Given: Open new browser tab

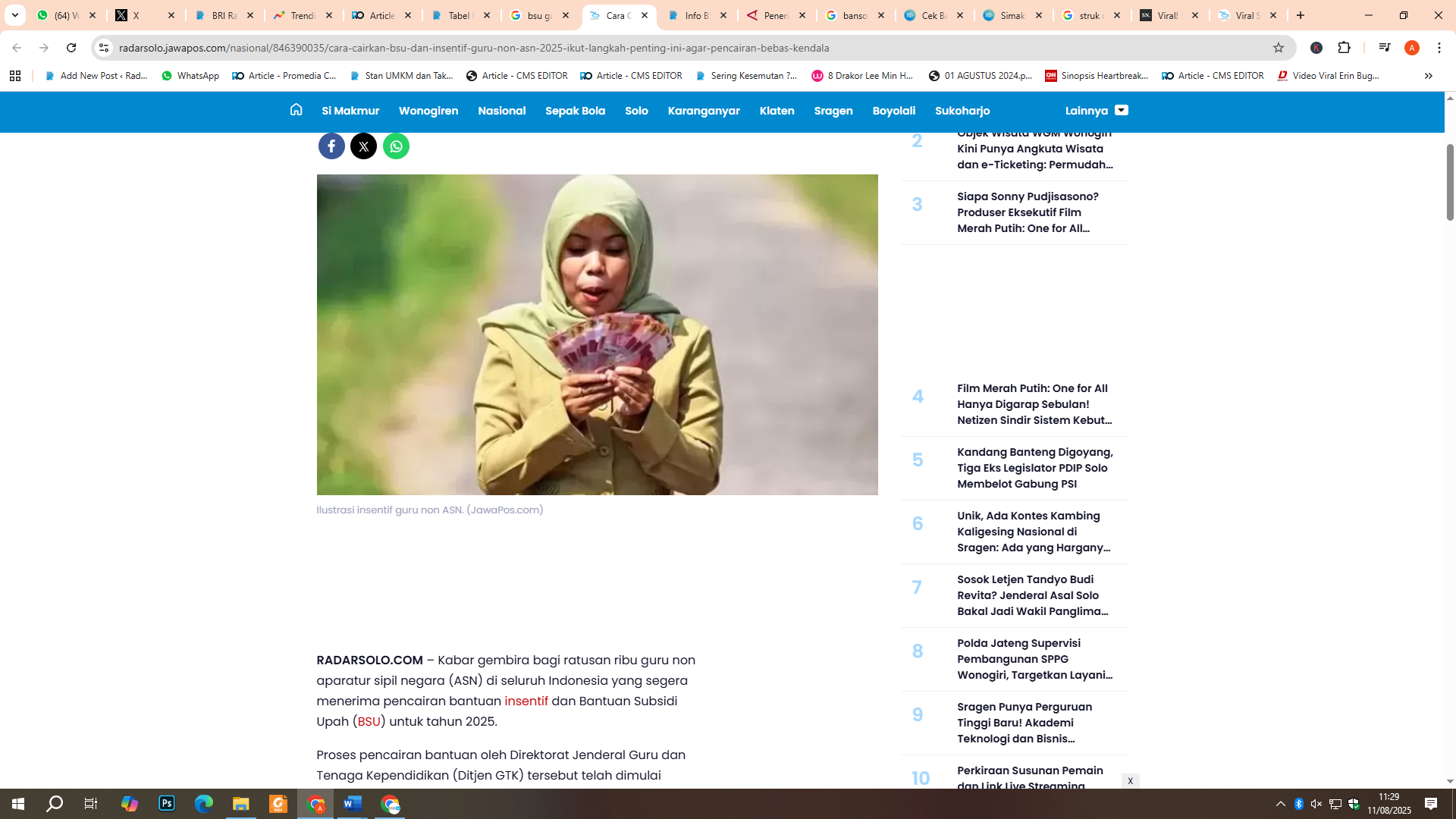Looking at the screenshot, I should pos(1301,15).
